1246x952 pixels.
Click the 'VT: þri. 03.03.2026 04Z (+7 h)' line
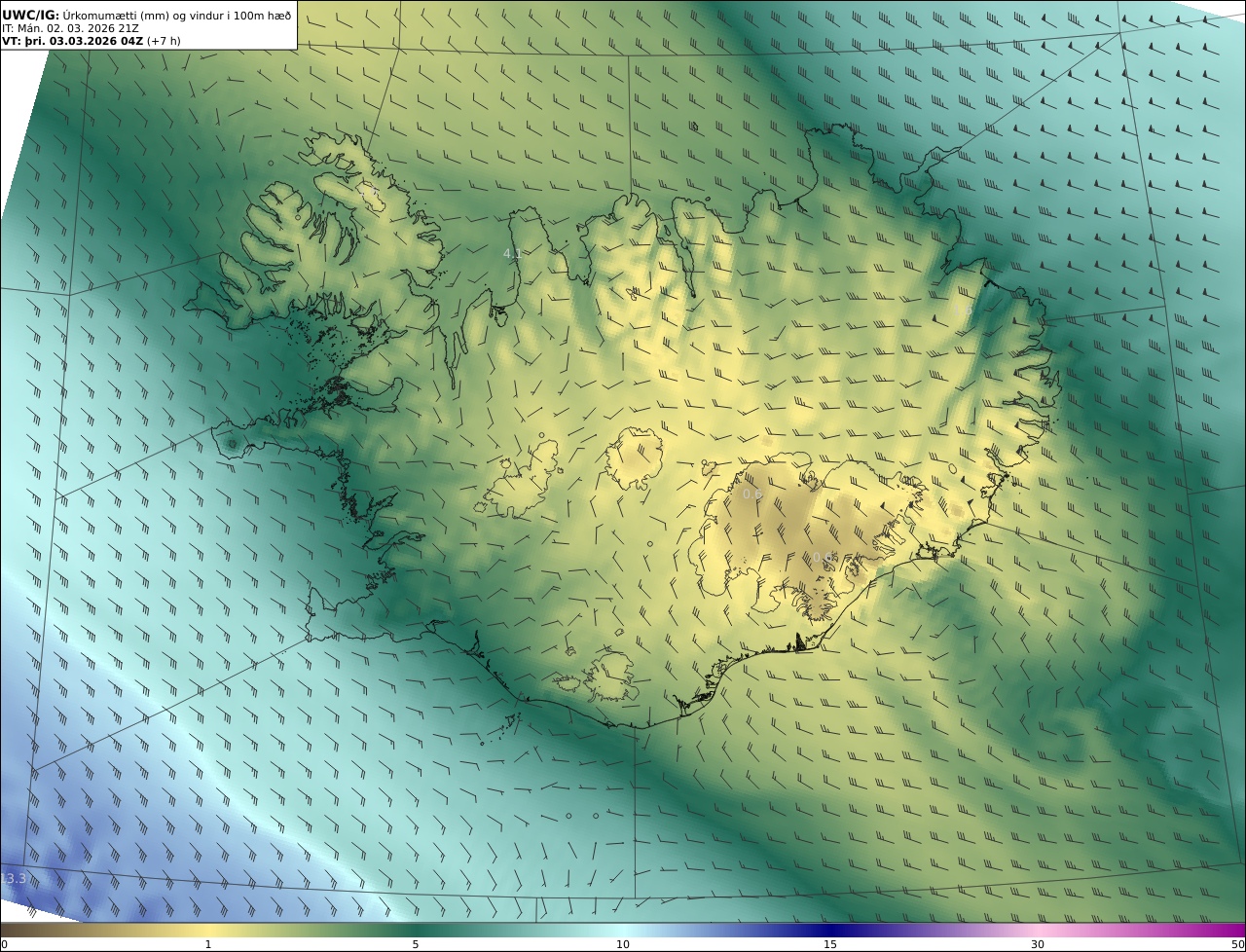(91, 41)
